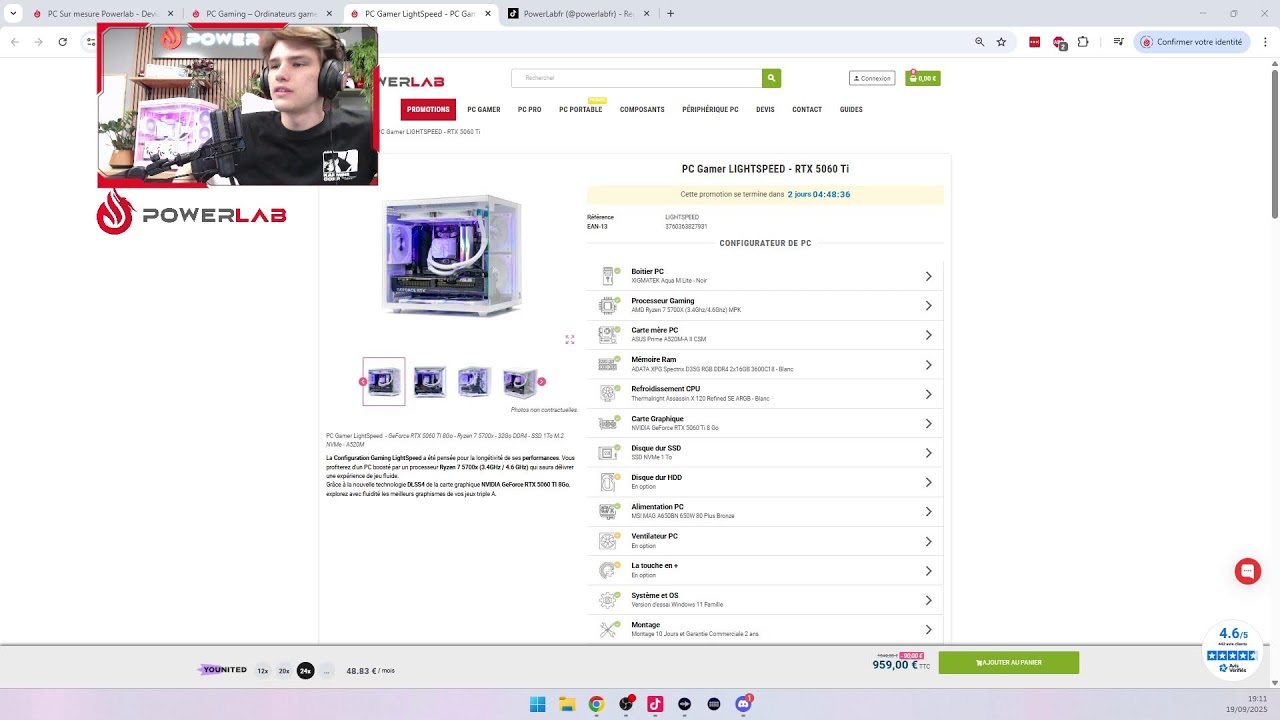Reload the page with browser refresh button
The image size is (1280, 720).
click(62, 42)
